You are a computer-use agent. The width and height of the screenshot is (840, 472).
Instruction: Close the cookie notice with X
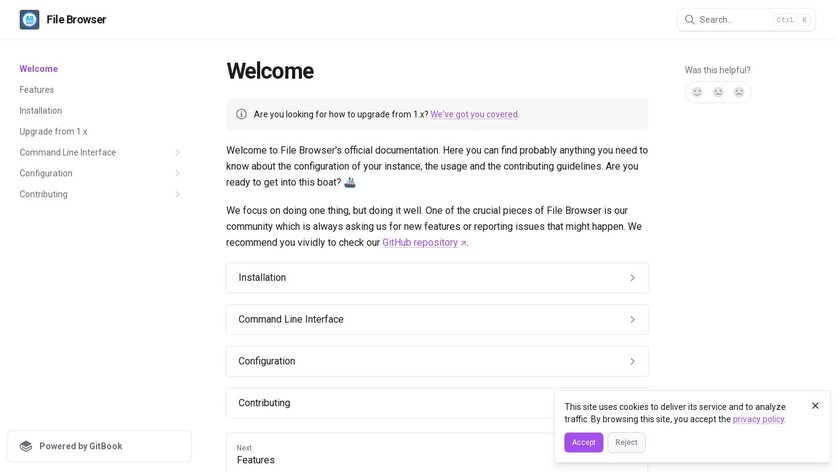click(x=815, y=406)
